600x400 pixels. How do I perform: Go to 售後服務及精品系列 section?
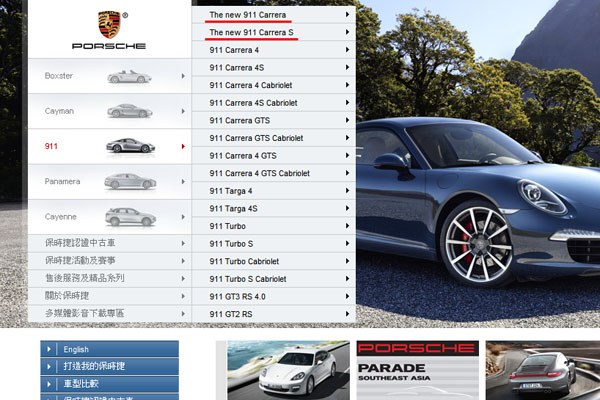tap(85, 278)
